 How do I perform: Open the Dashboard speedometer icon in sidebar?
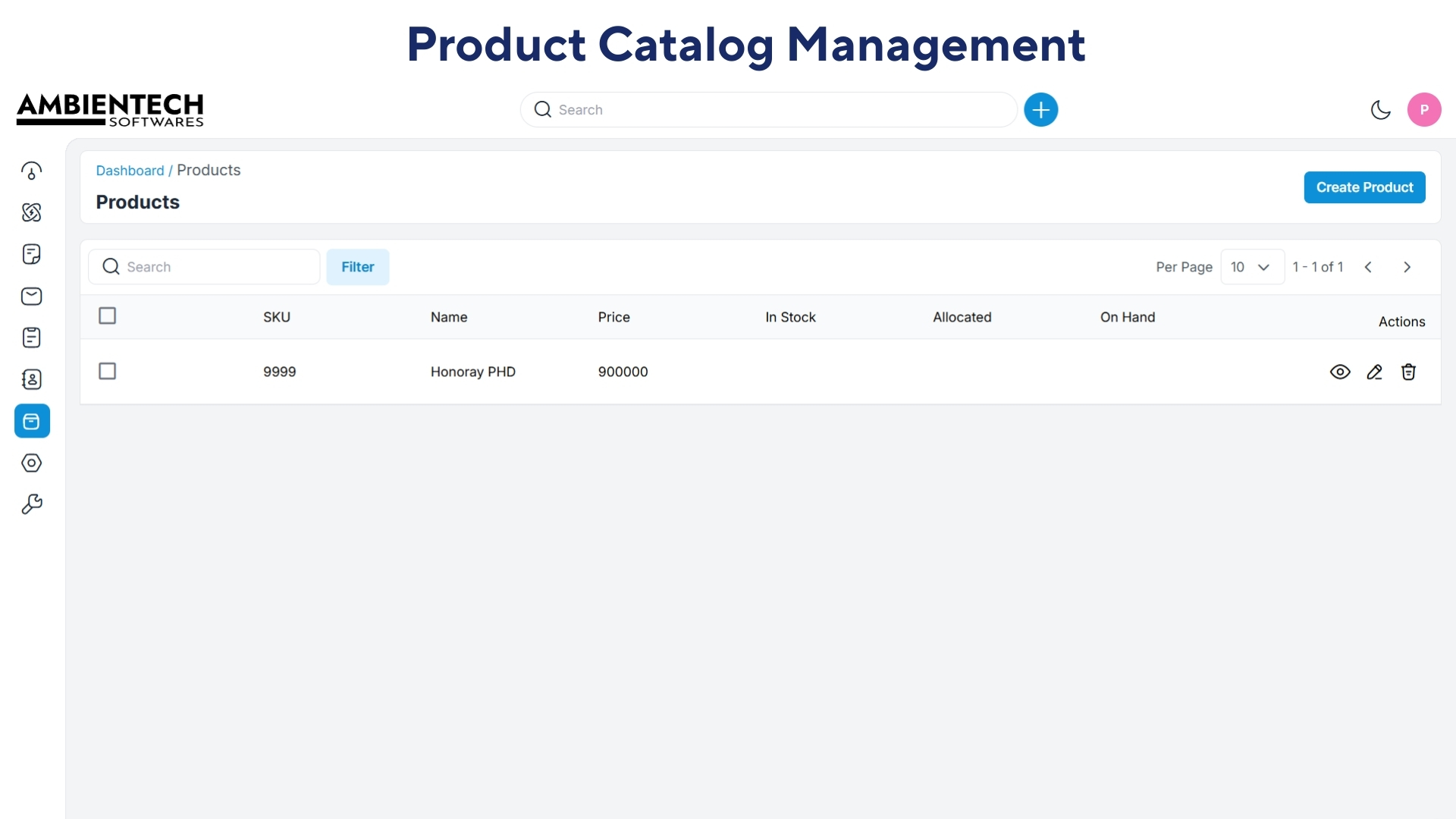31,171
